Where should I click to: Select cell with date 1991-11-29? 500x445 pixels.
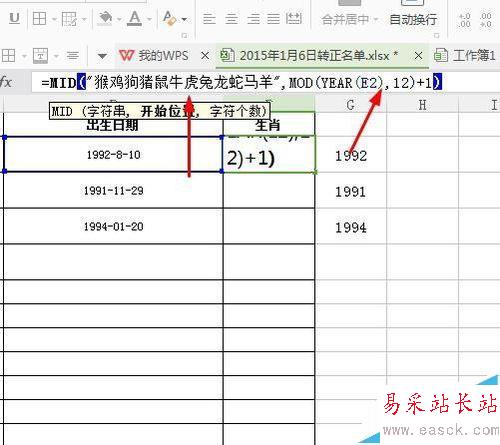[x=113, y=191]
